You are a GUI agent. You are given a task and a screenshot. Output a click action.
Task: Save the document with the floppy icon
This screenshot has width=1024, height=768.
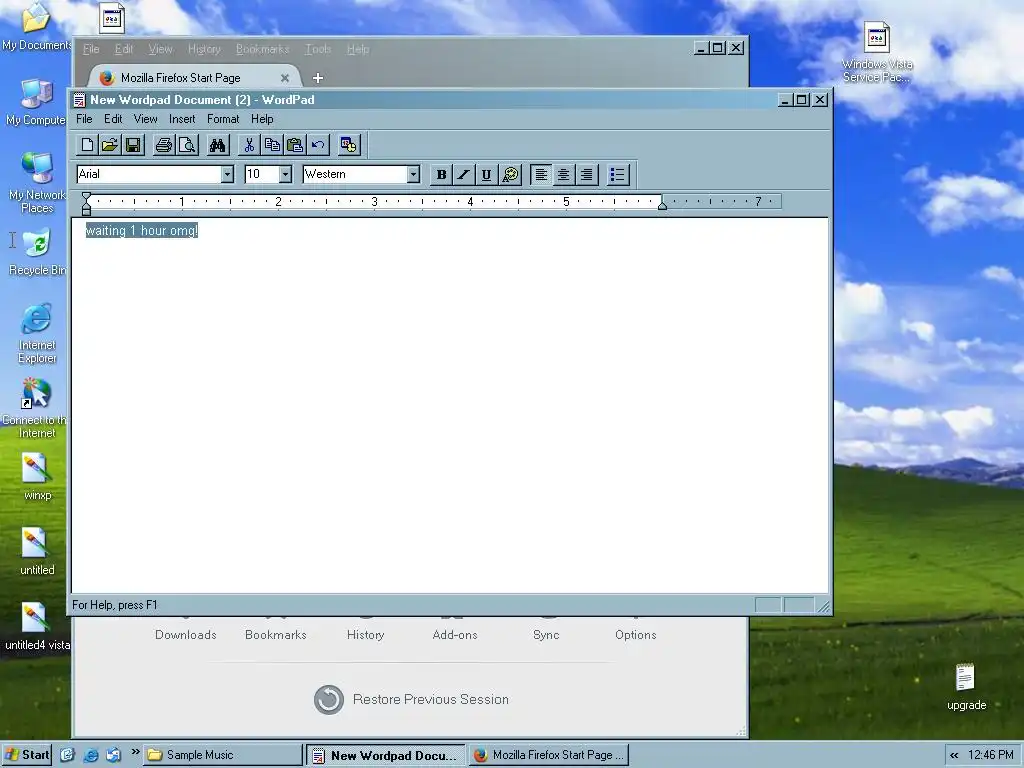click(133, 145)
